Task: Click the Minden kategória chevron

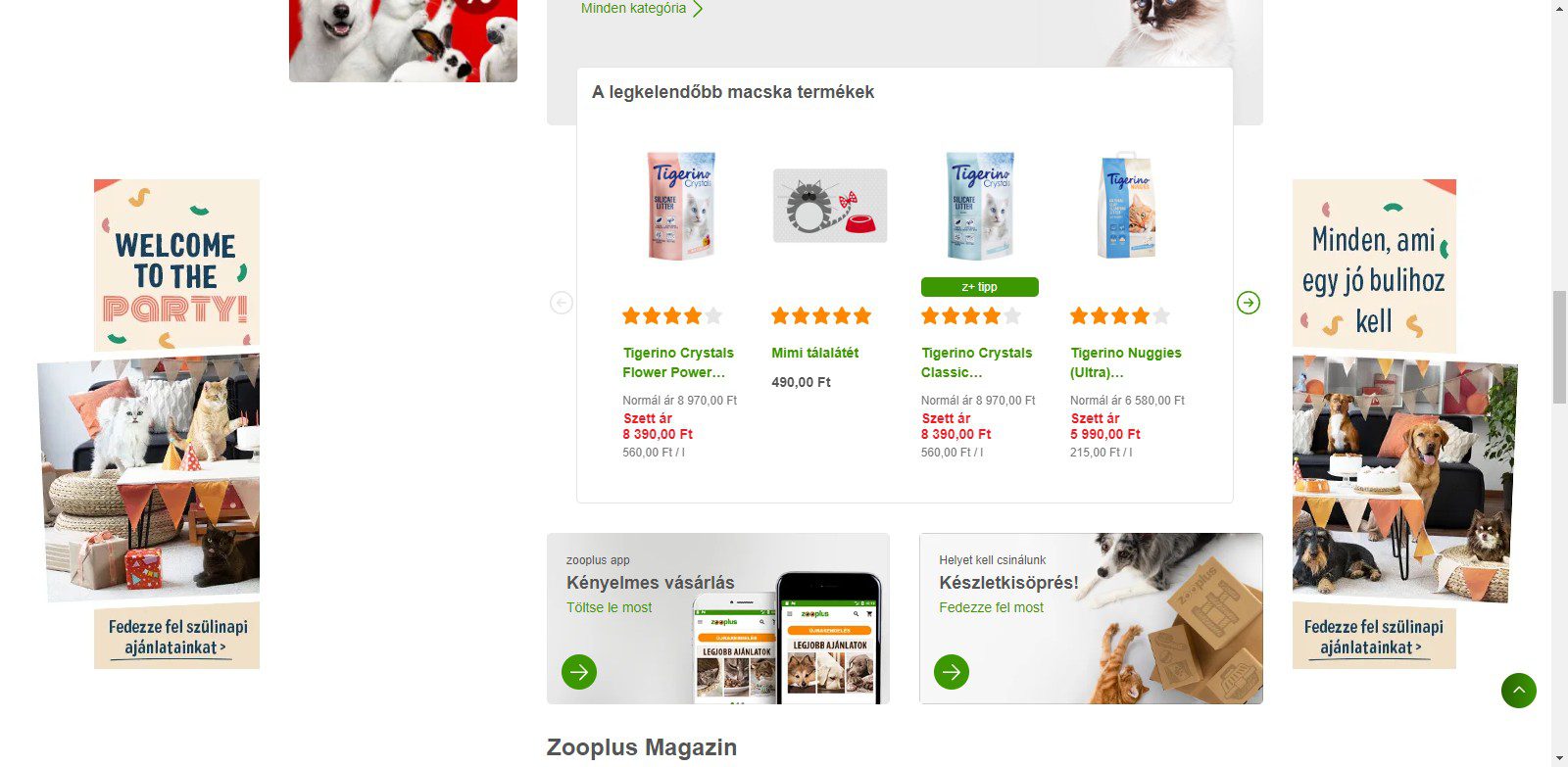Action: point(698,9)
